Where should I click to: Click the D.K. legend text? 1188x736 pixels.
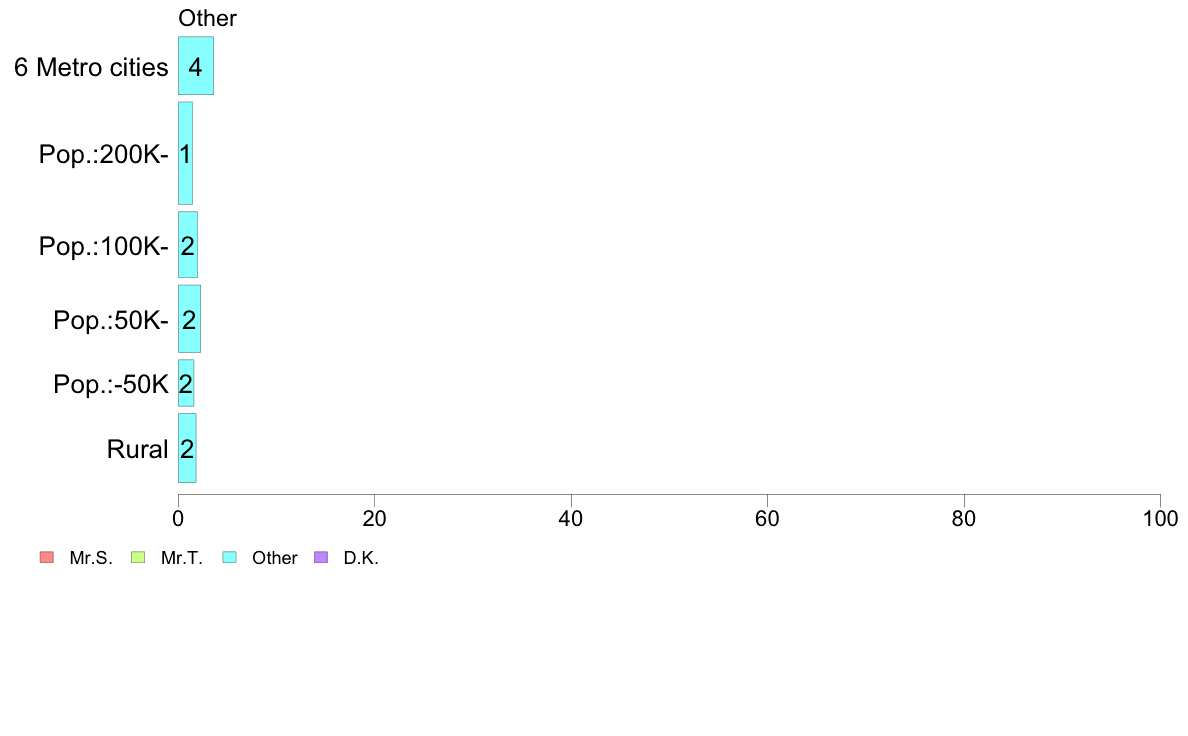(x=361, y=559)
